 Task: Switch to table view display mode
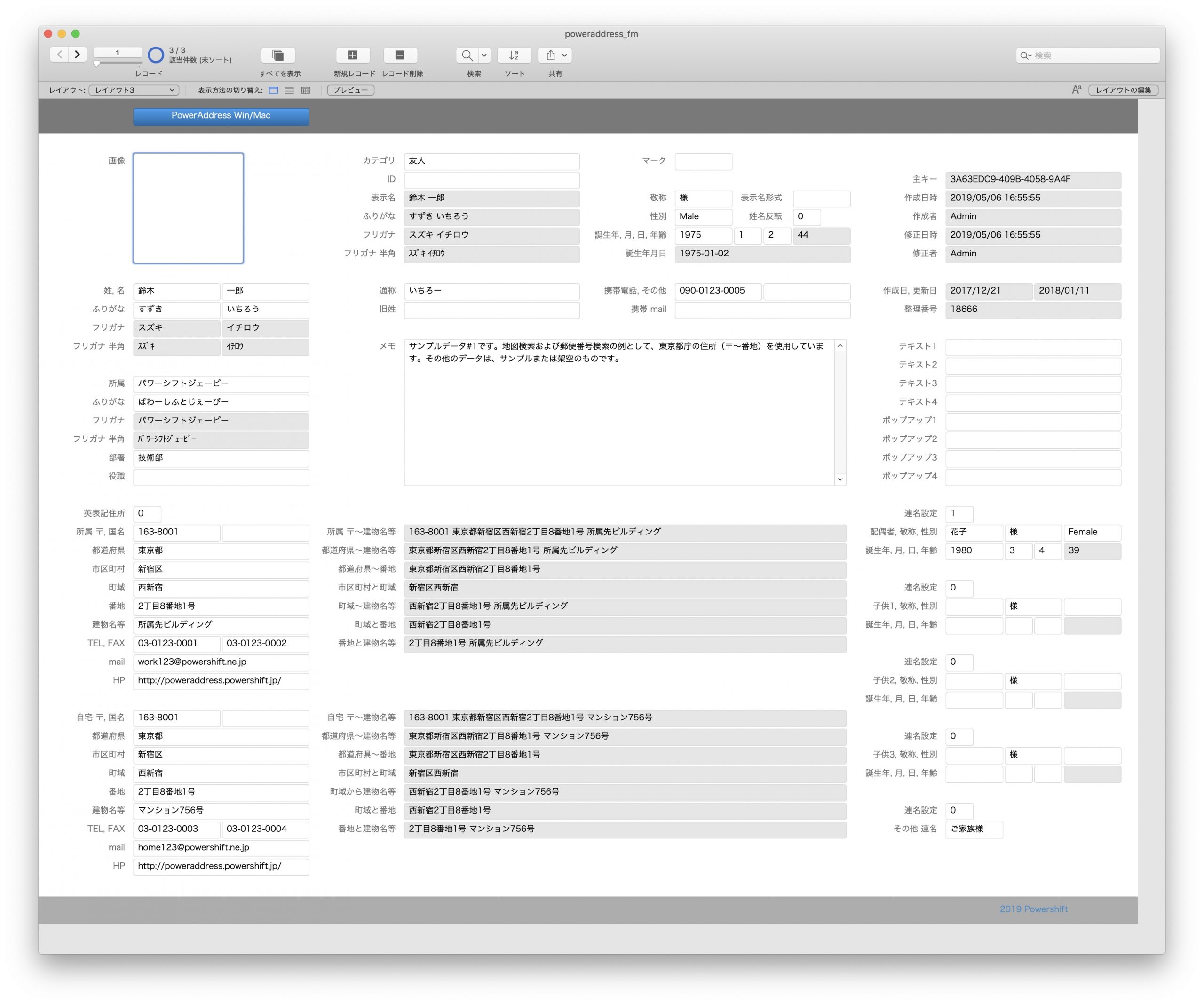pos(306,90)
